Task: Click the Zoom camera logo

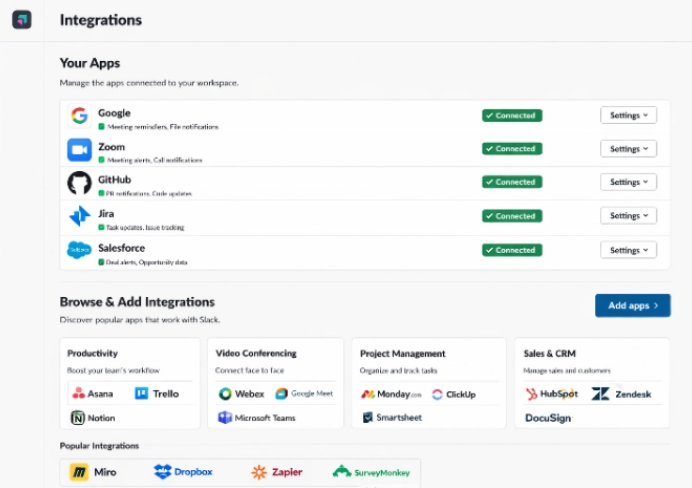Action: click(x=79, y=150)
